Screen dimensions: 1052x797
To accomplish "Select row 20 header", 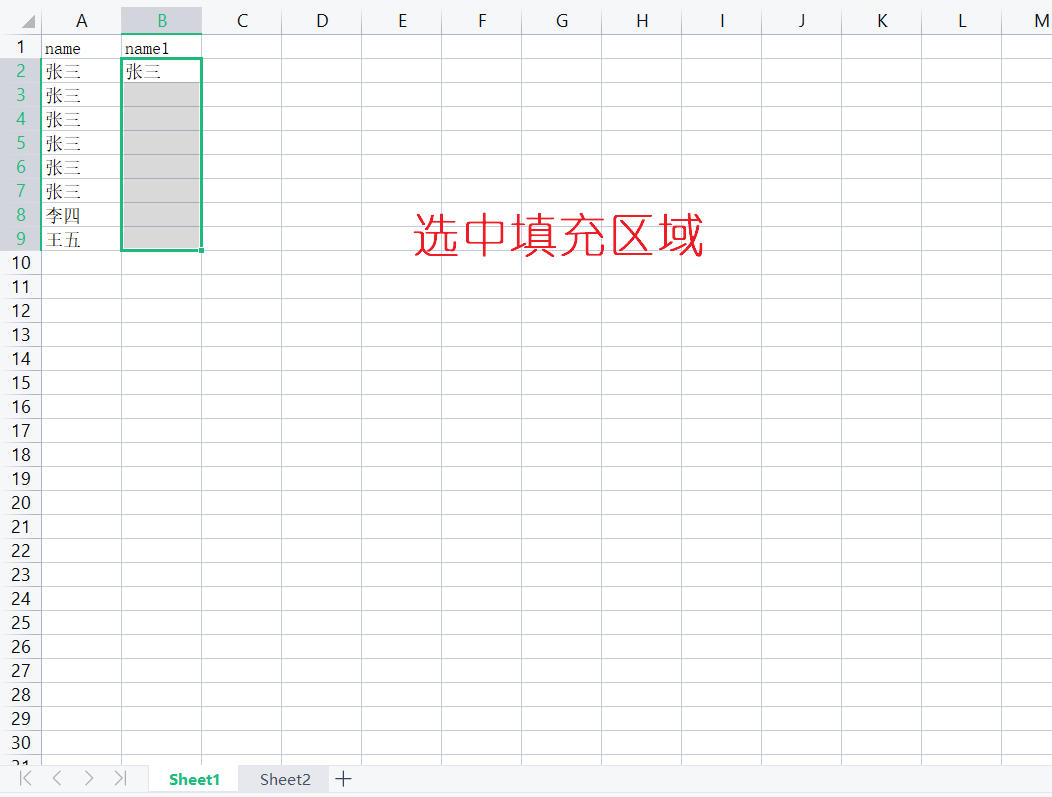I will pyautogui.click(x=21, y=503).
